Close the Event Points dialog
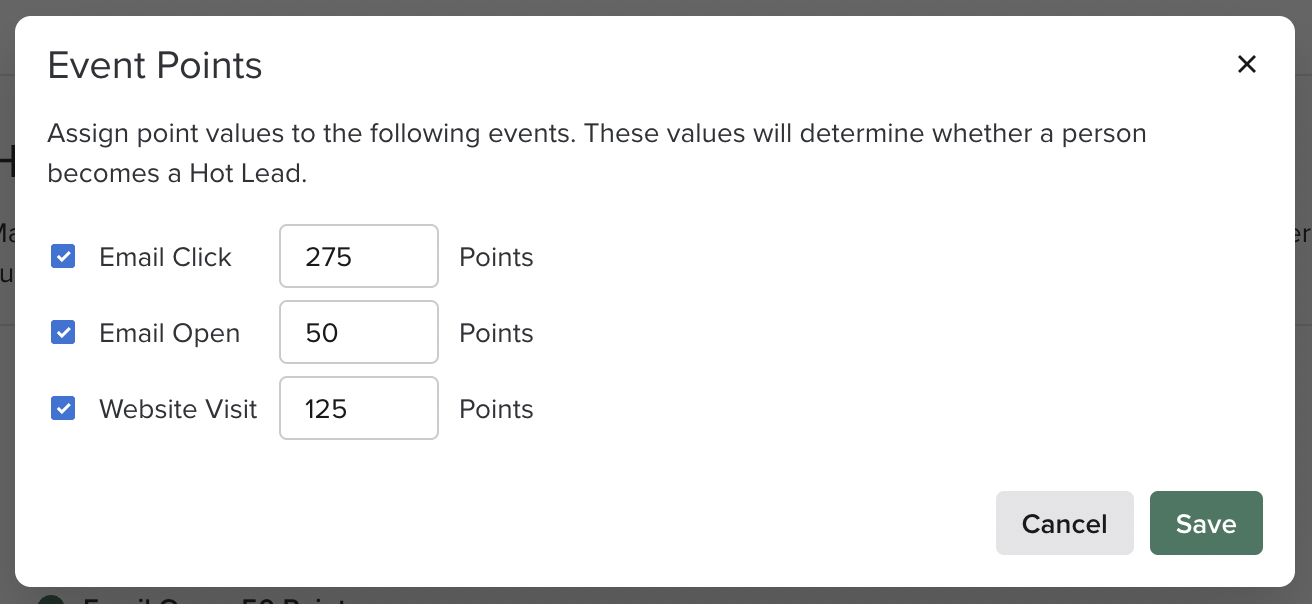This screenshot has width=1312, height=604. (x=1247, y=64)
